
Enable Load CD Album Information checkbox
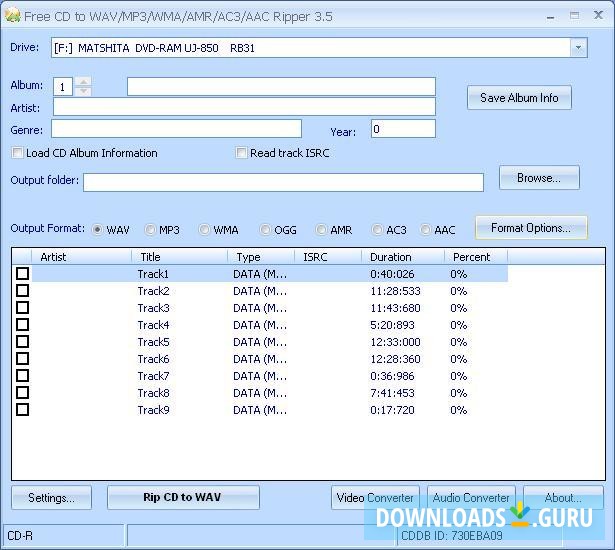click(17, 153)
